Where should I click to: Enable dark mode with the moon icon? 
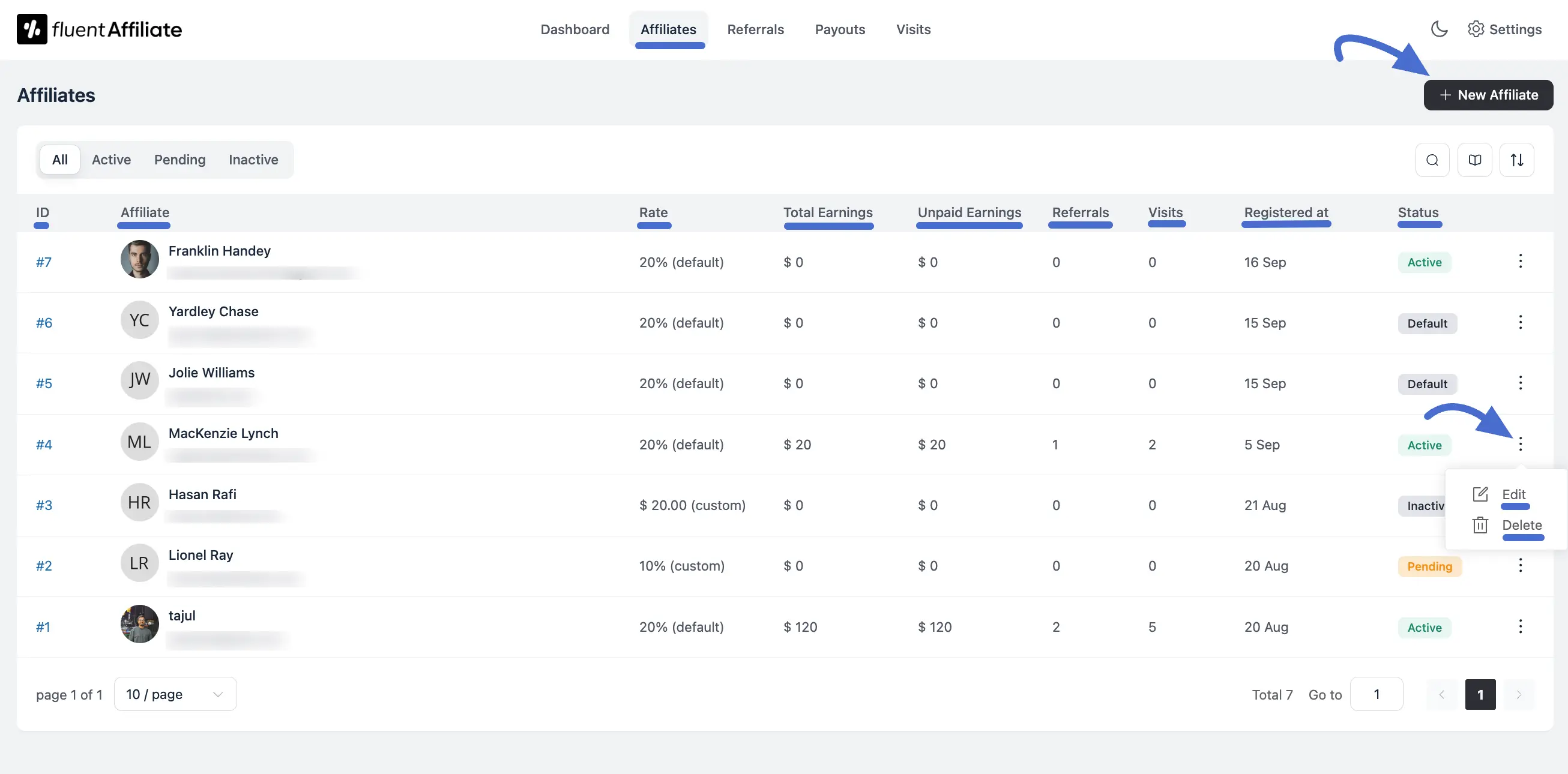(x=1440, y=29)
